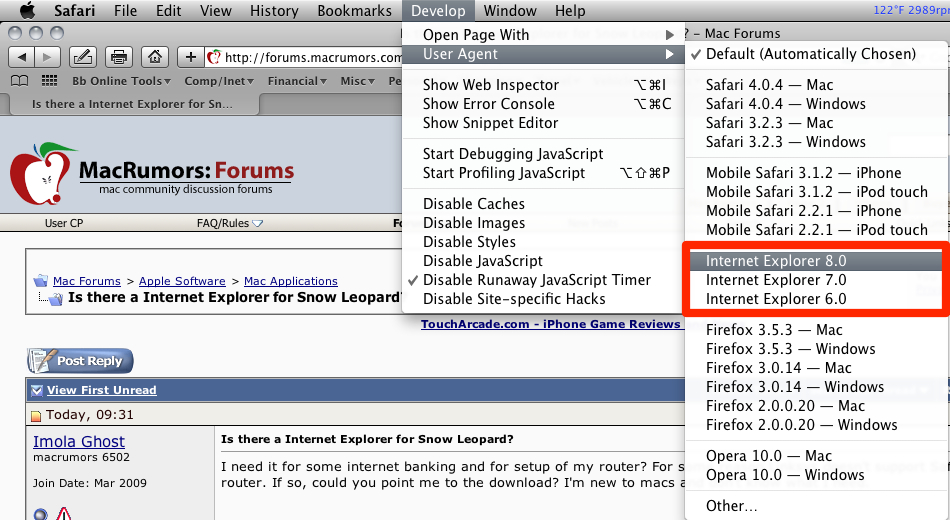Click the User CP navigation link
Image resolution: width=950 pixels, height=520 pixels.
(64, 223)
